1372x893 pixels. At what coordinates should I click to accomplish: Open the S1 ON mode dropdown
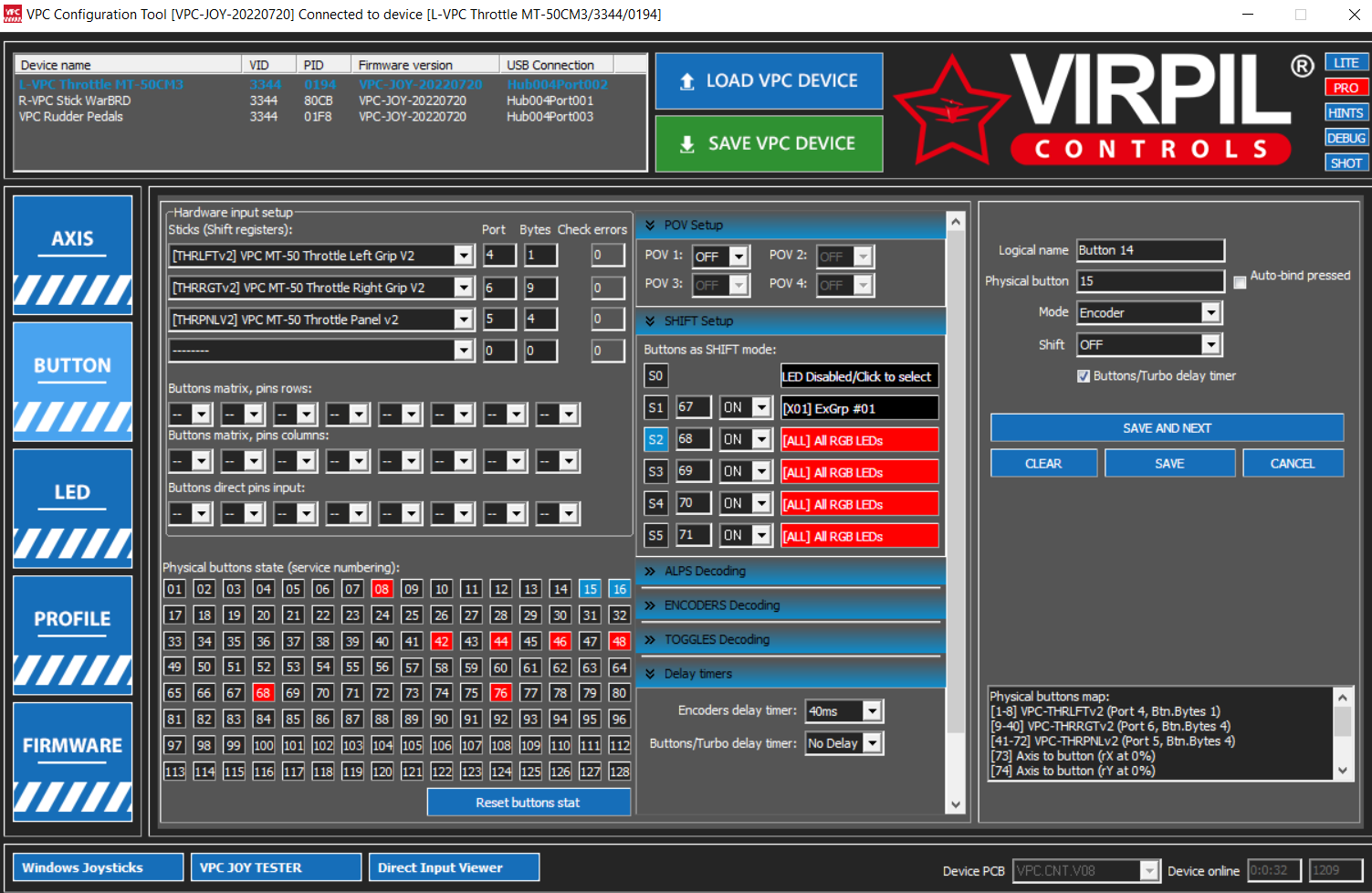(x=762, y=408)
